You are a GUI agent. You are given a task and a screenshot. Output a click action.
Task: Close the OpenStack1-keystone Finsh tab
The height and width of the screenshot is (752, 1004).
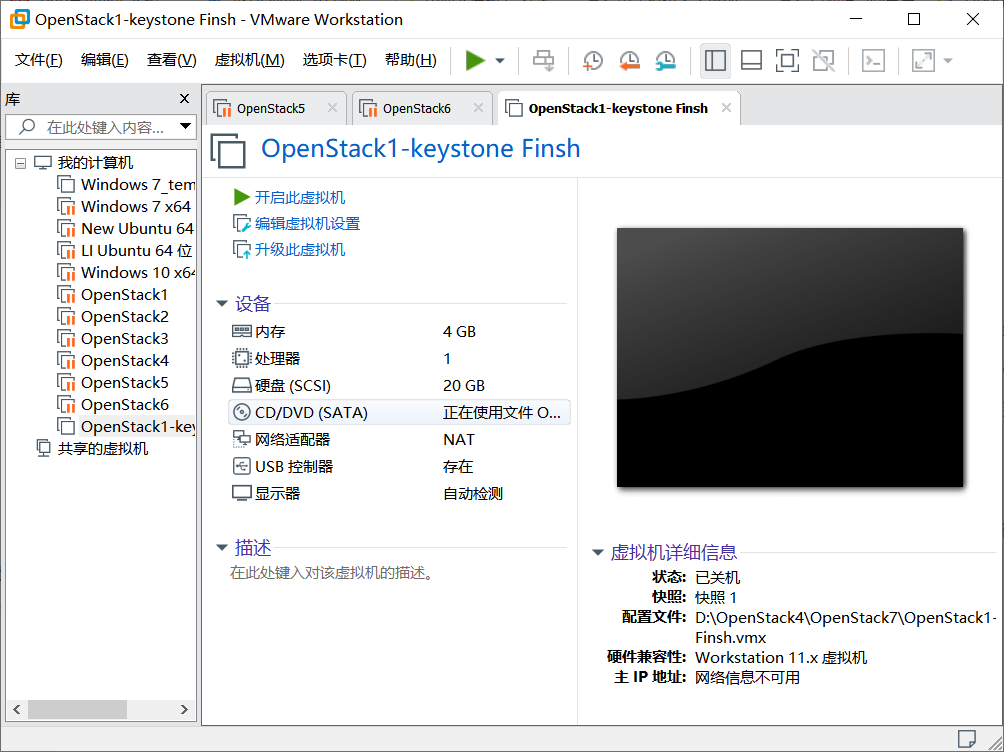[x=726, y=108]
